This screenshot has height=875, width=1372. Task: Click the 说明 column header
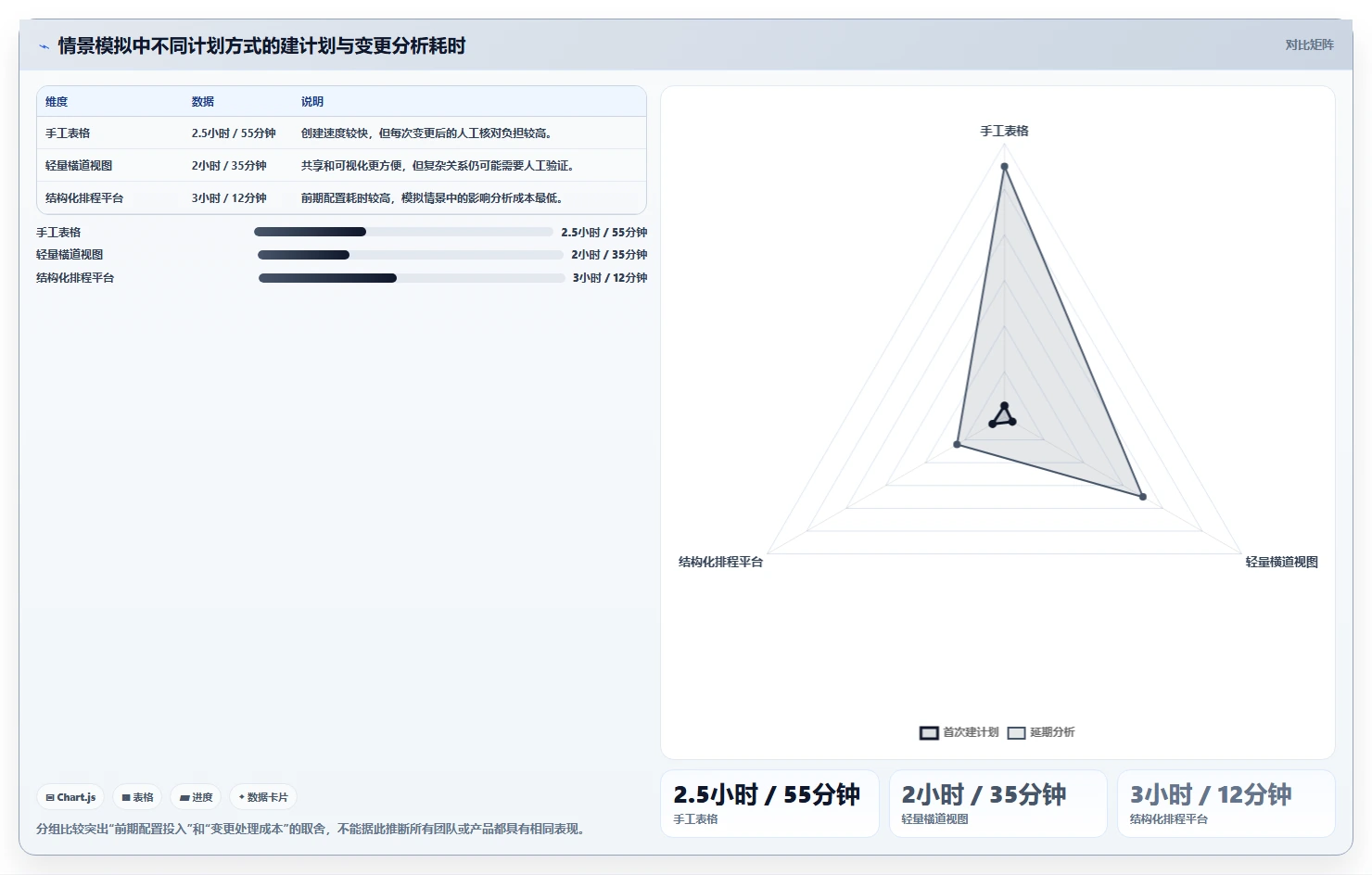(312, 102)
